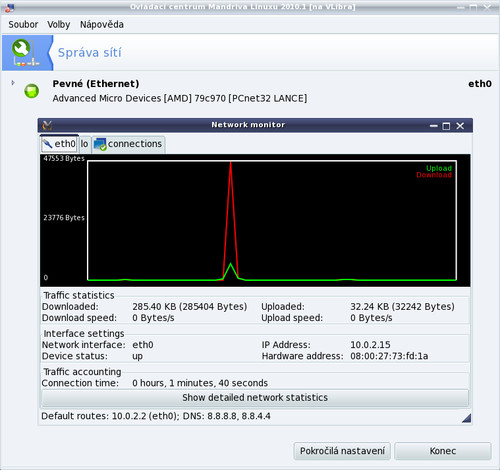Image resolution: width=500 pixels, height=470 pixels.
Task: Open the Soubor menu
Action: pos(23,25)
